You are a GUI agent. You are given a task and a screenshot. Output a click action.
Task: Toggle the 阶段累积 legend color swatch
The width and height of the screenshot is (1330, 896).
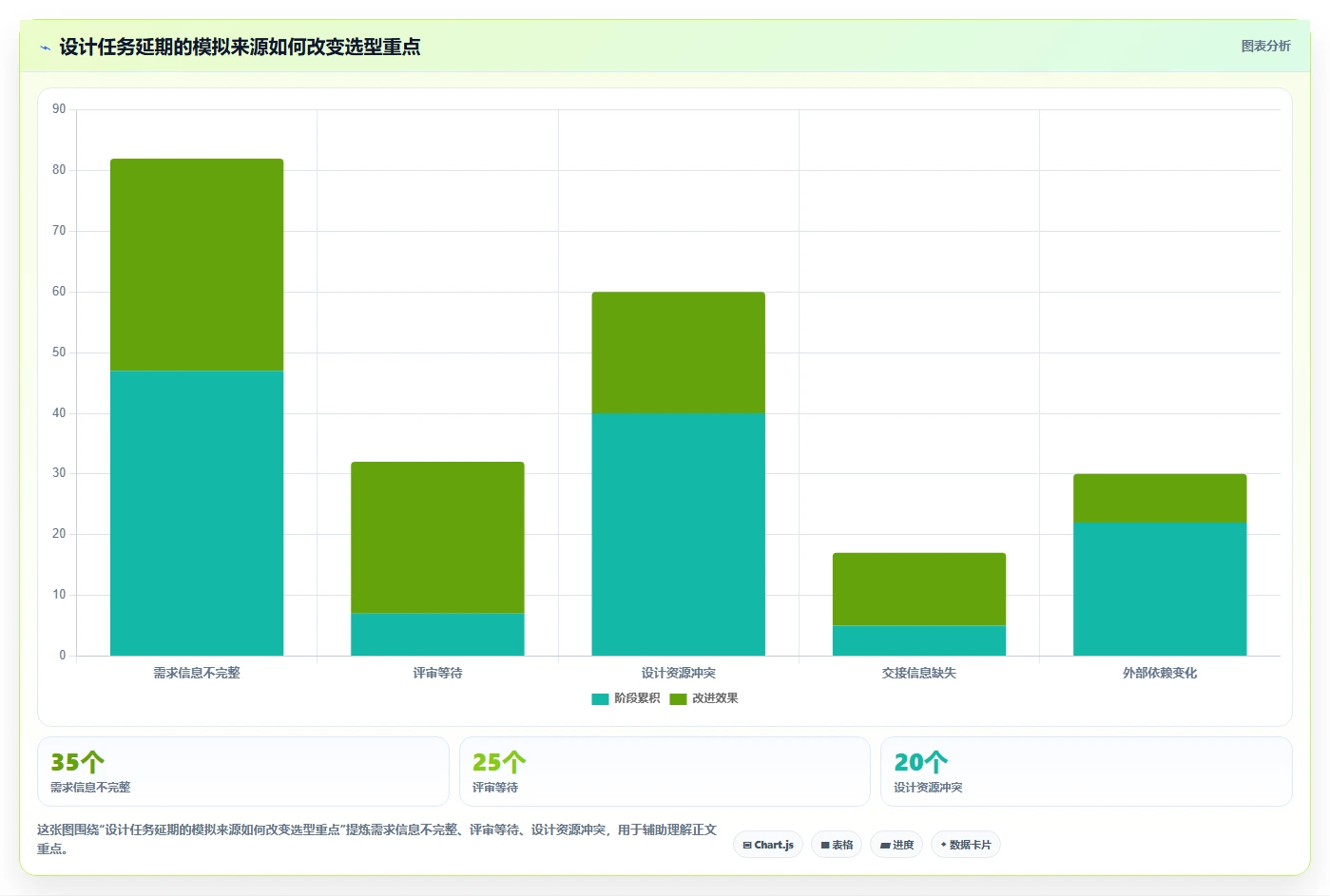pos(600,699)
